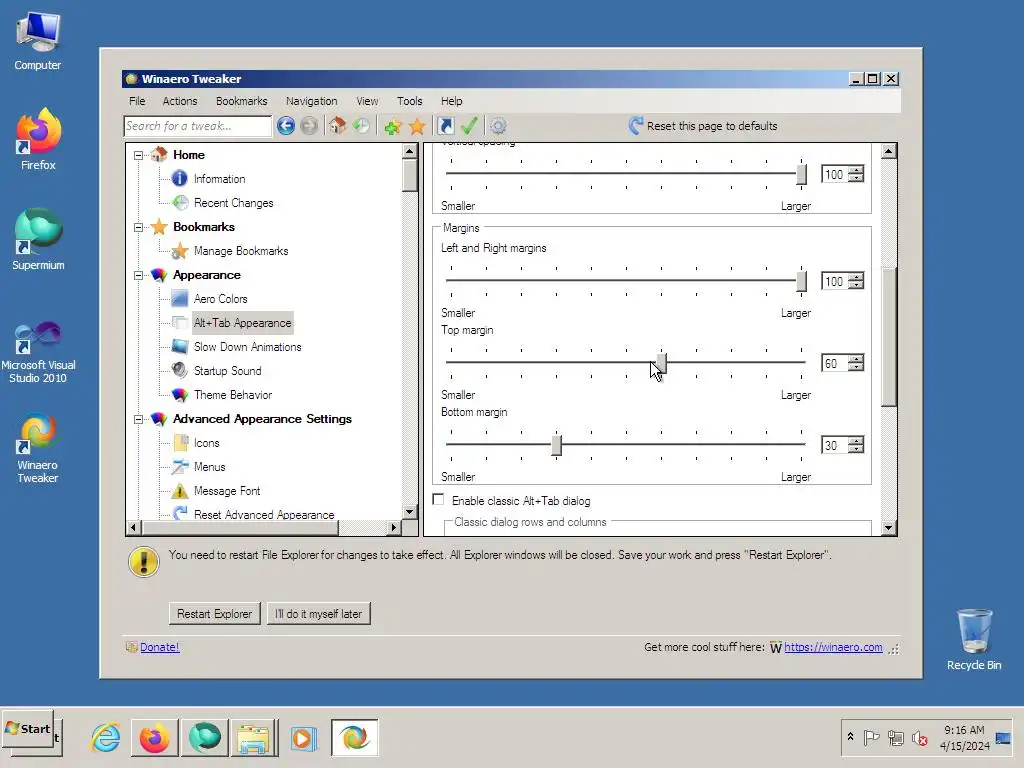The height and width of the screenshot is (768, 1024).
Task: Click the Bottom margin slider thumb
Action: click(556, 445)
